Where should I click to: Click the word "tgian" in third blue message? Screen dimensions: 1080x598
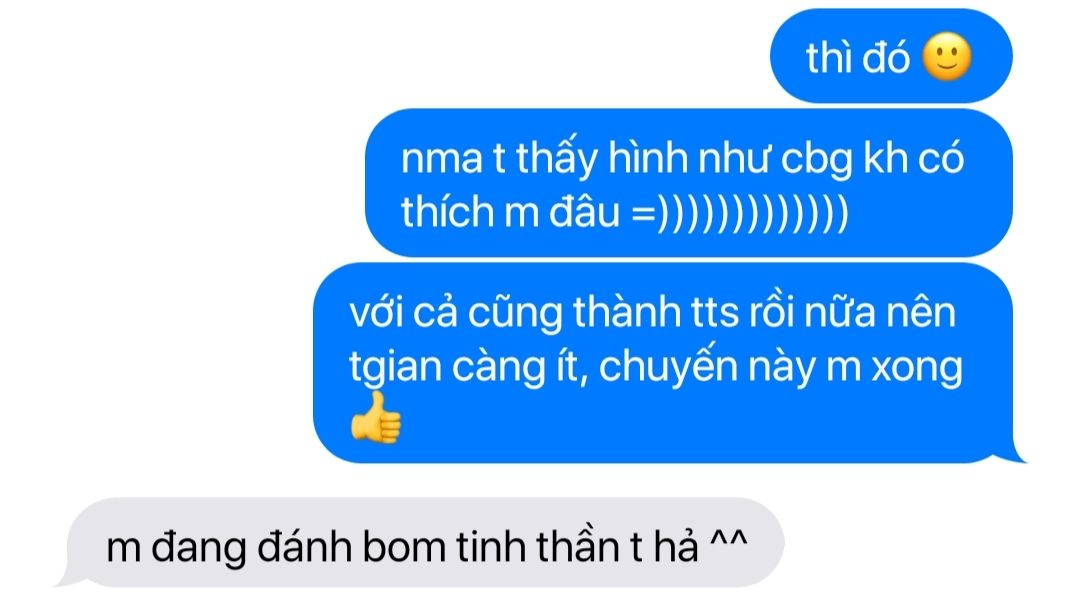click(395, 367)
